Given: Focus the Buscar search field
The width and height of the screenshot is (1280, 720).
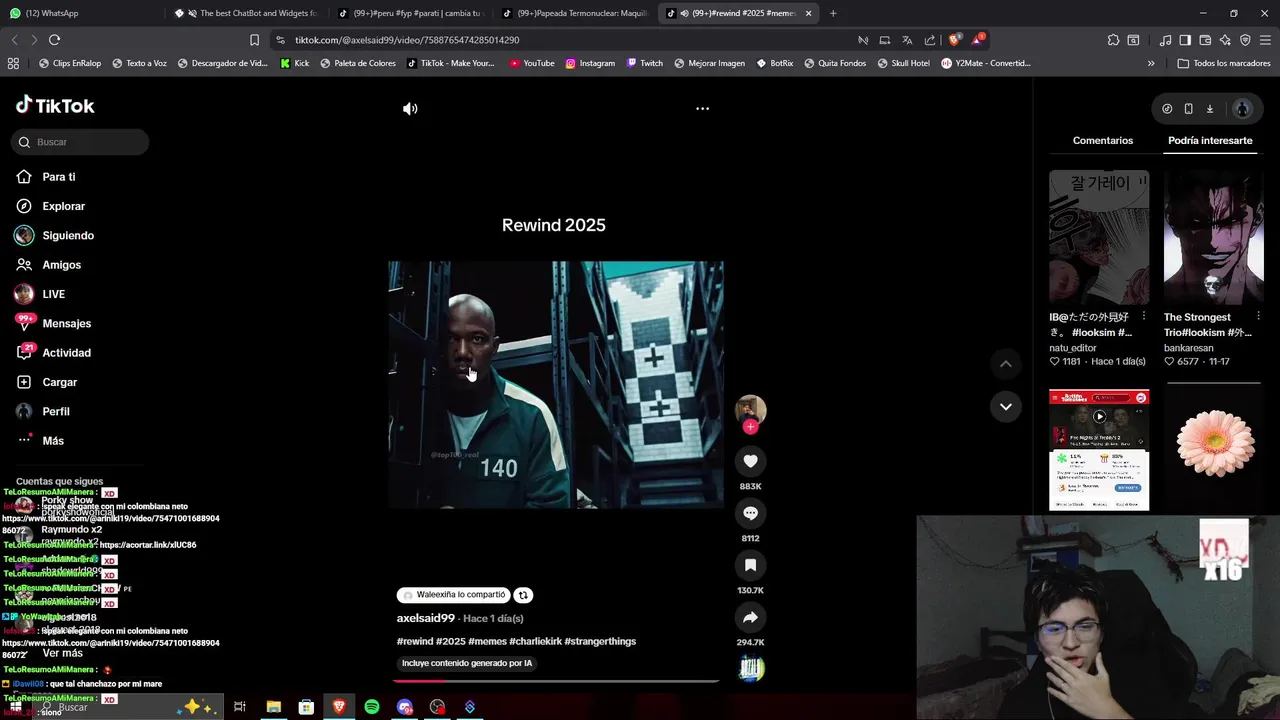Looking at the screenshot, I should pos(81,142).
